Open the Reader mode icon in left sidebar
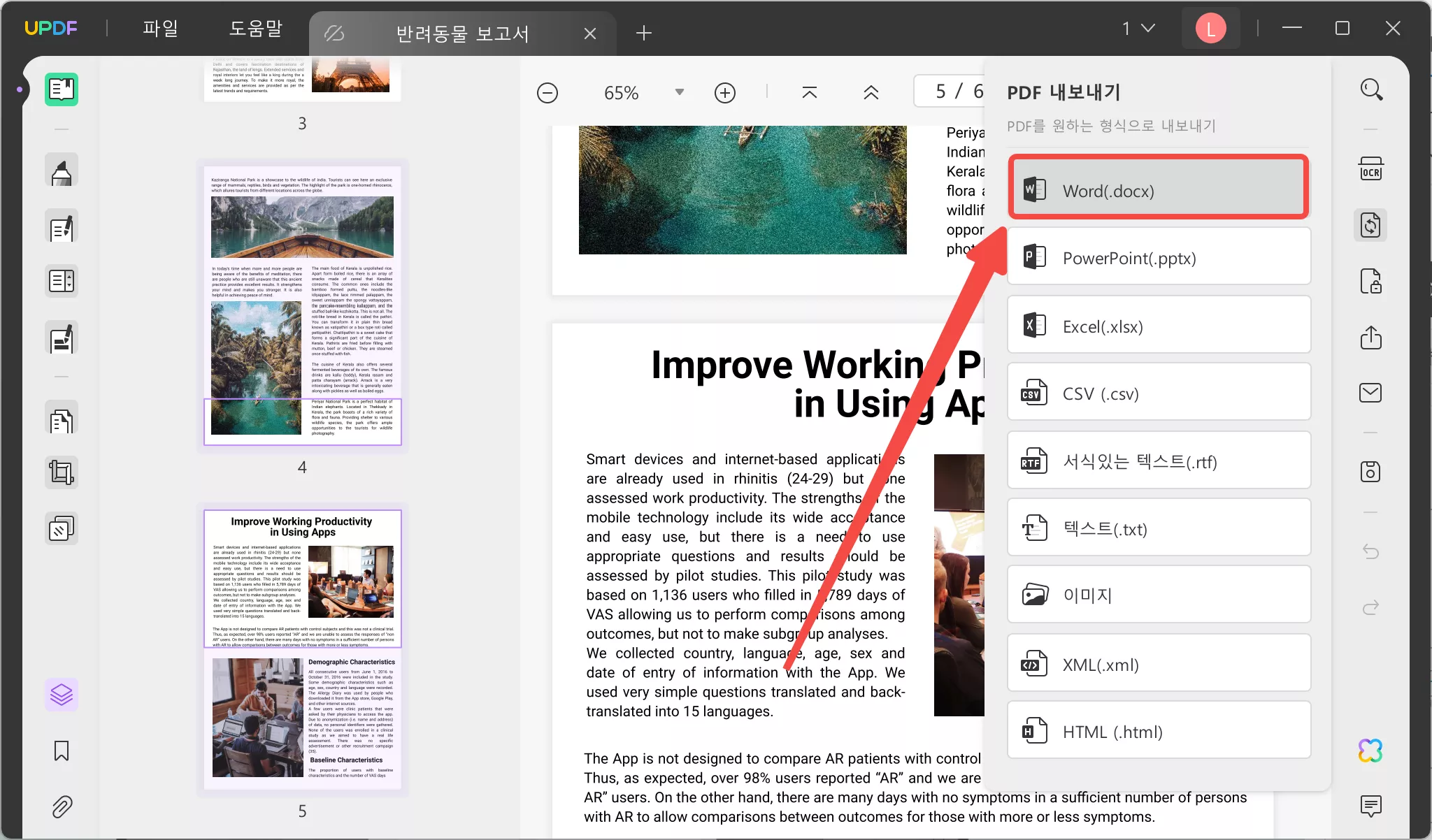The width and height of the screenshot is (1432, 840). [62, 89]
